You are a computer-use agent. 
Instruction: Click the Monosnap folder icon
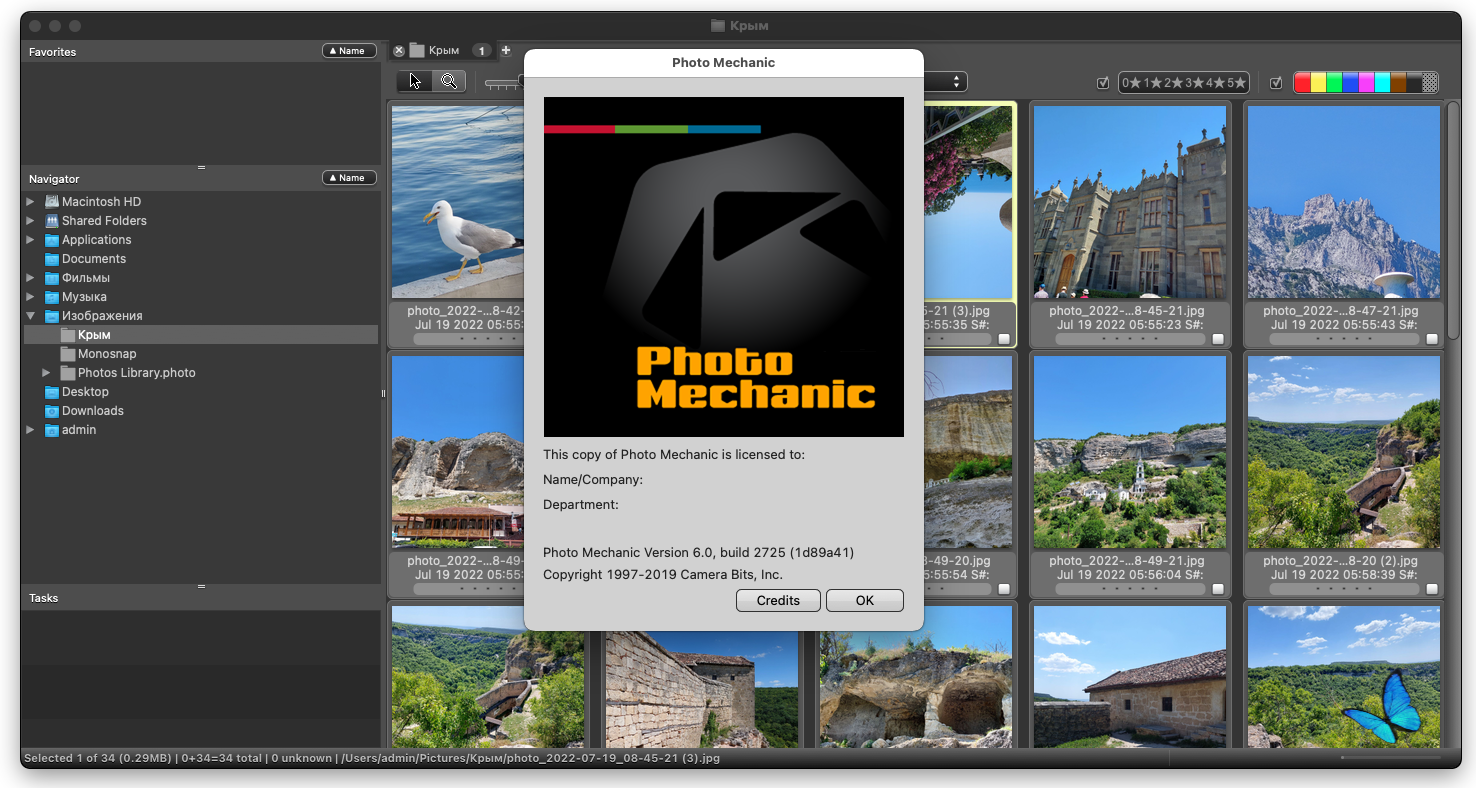(x=68, y=354)
